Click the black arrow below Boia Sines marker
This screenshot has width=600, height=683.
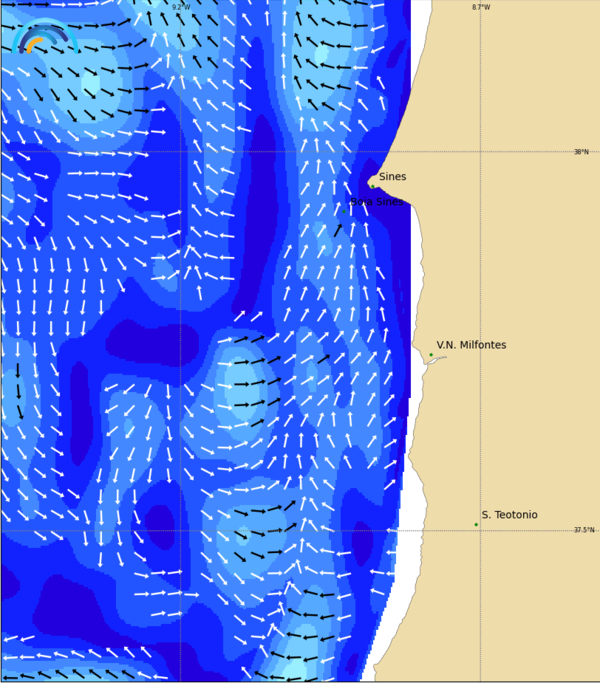click(x=338, y=230)
